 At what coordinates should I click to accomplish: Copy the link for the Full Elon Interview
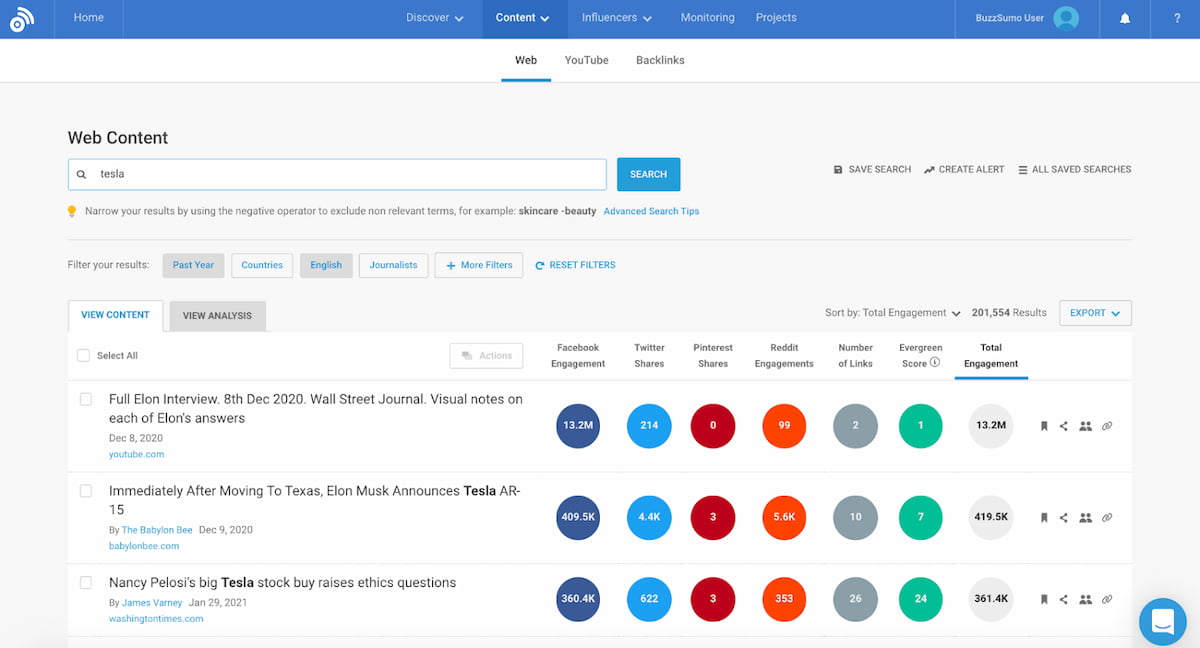click(x=1107, y=425)
